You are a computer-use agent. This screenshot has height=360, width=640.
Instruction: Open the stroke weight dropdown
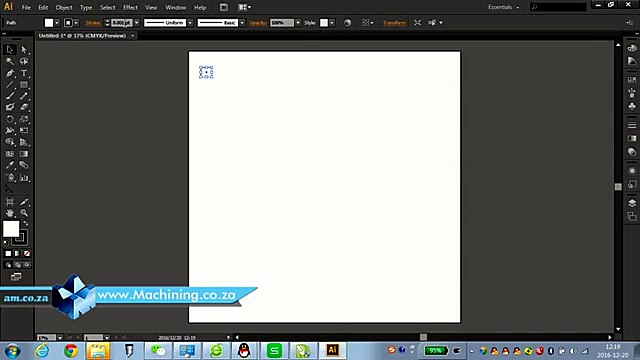tap(137, 23)
